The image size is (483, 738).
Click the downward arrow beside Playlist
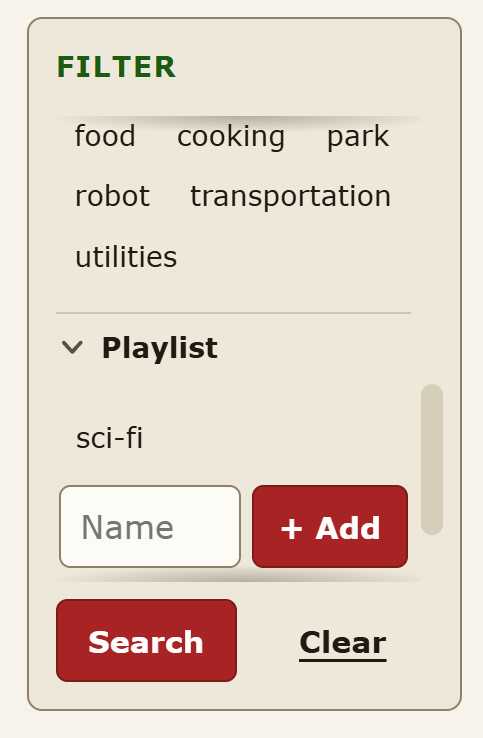72,348
